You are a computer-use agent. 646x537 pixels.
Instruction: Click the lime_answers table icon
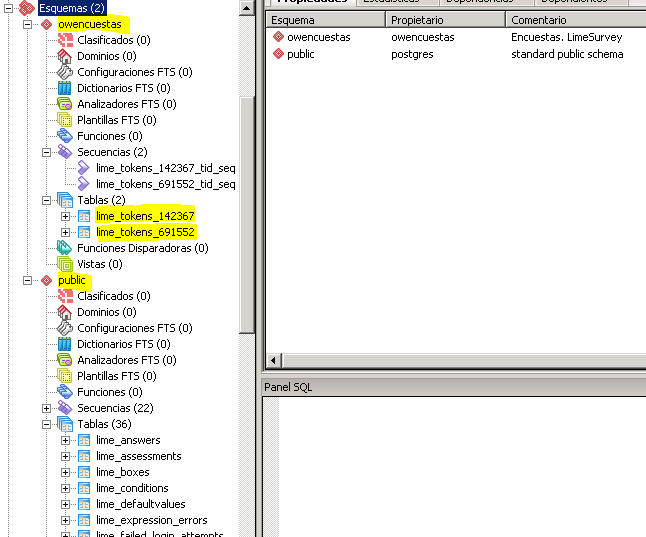(x=84, y=440)
